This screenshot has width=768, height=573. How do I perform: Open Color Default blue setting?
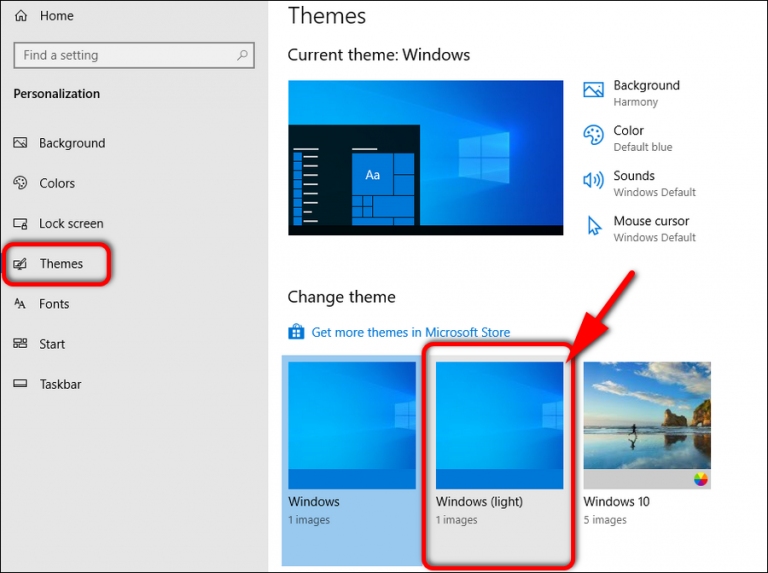tap(643, 138)
